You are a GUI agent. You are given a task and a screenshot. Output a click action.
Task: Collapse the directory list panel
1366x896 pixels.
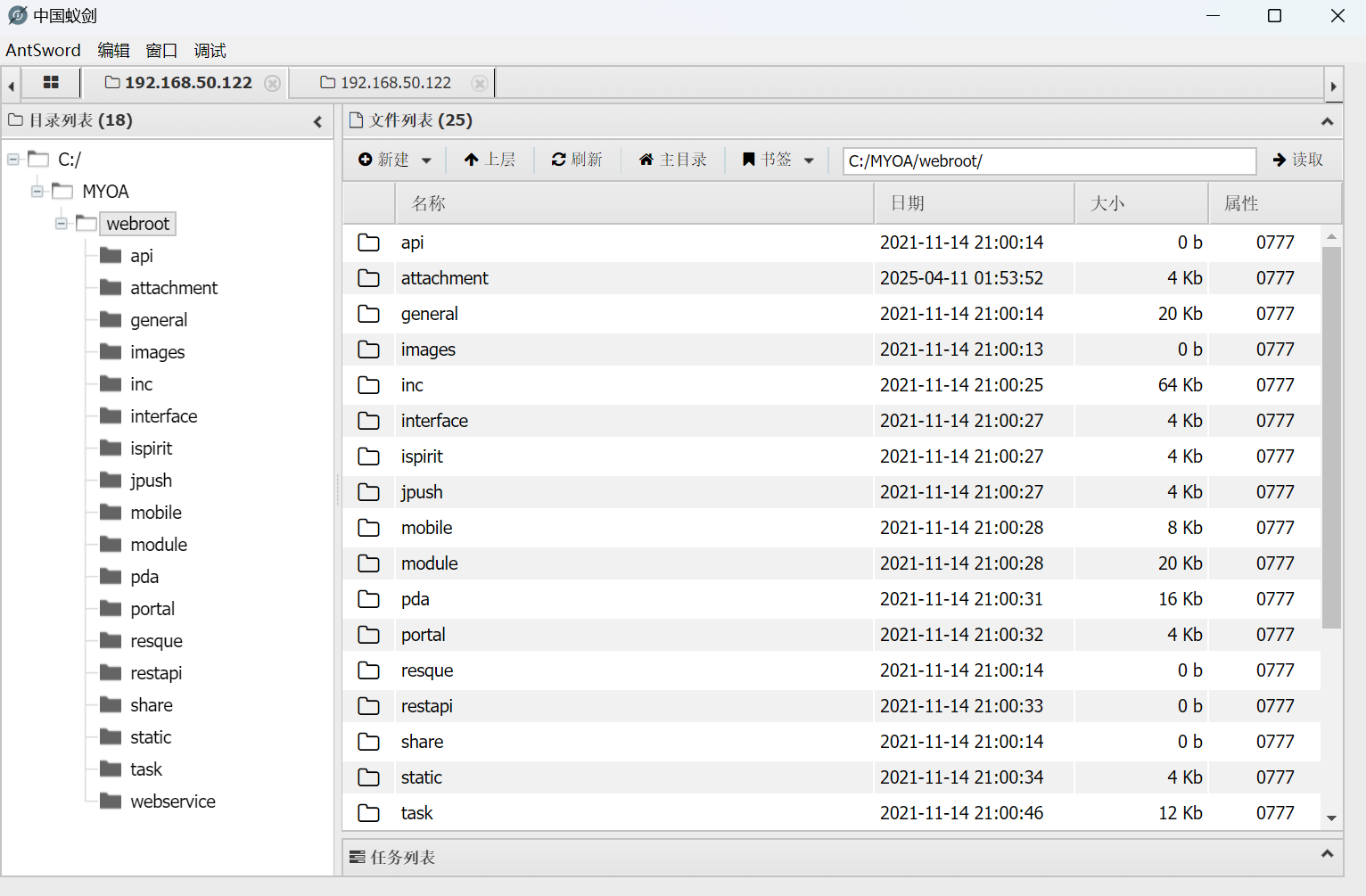pos(317,121)
